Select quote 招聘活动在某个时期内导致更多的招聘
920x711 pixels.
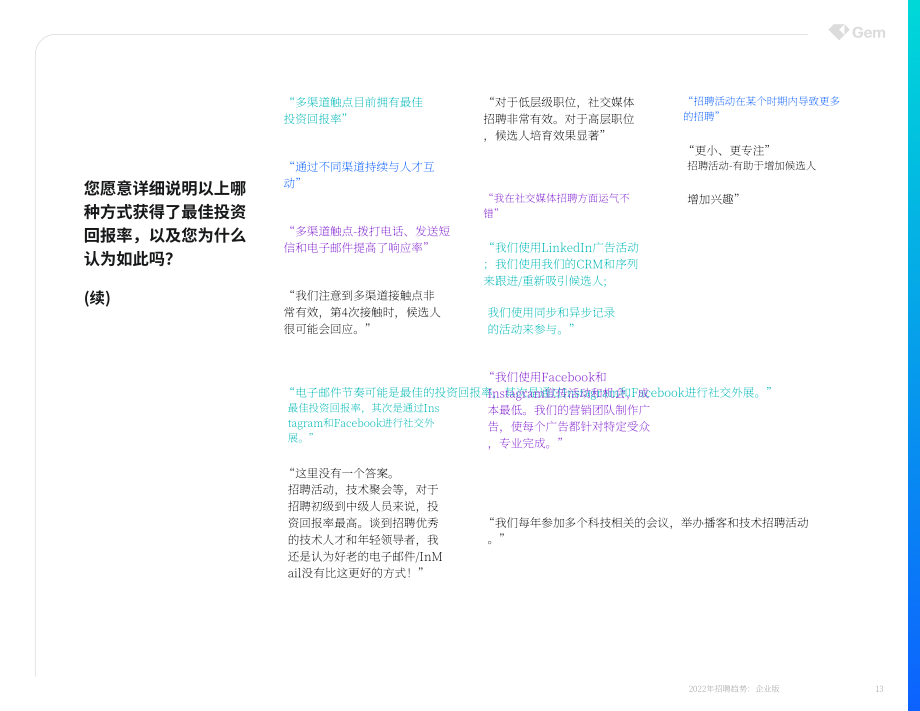(762, 109)
